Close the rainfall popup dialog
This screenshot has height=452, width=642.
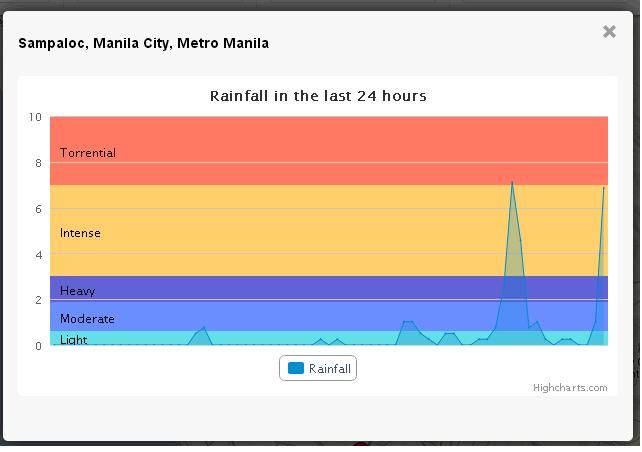609,32
